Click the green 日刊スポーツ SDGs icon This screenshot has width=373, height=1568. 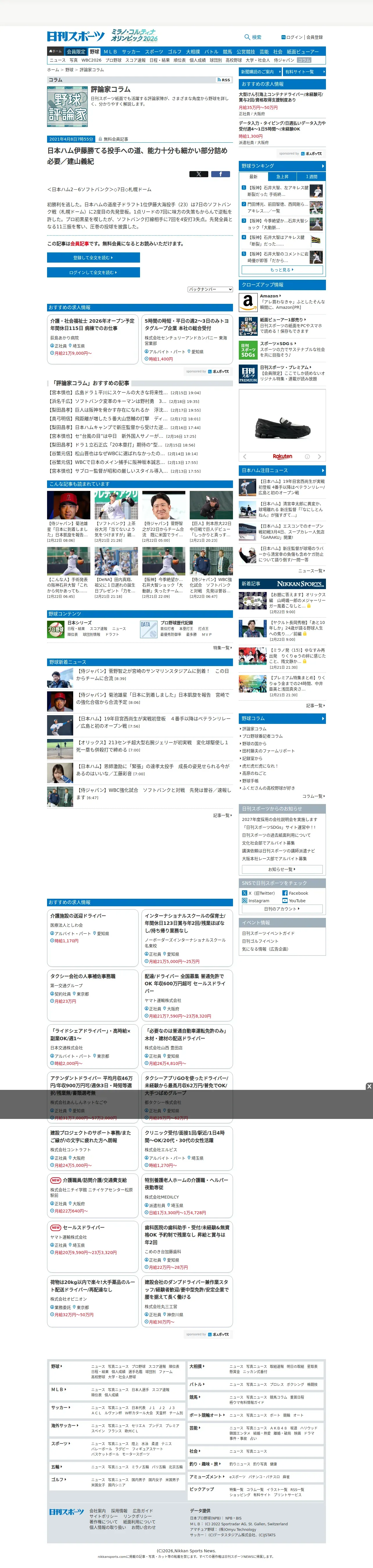[x=248, y=350]
